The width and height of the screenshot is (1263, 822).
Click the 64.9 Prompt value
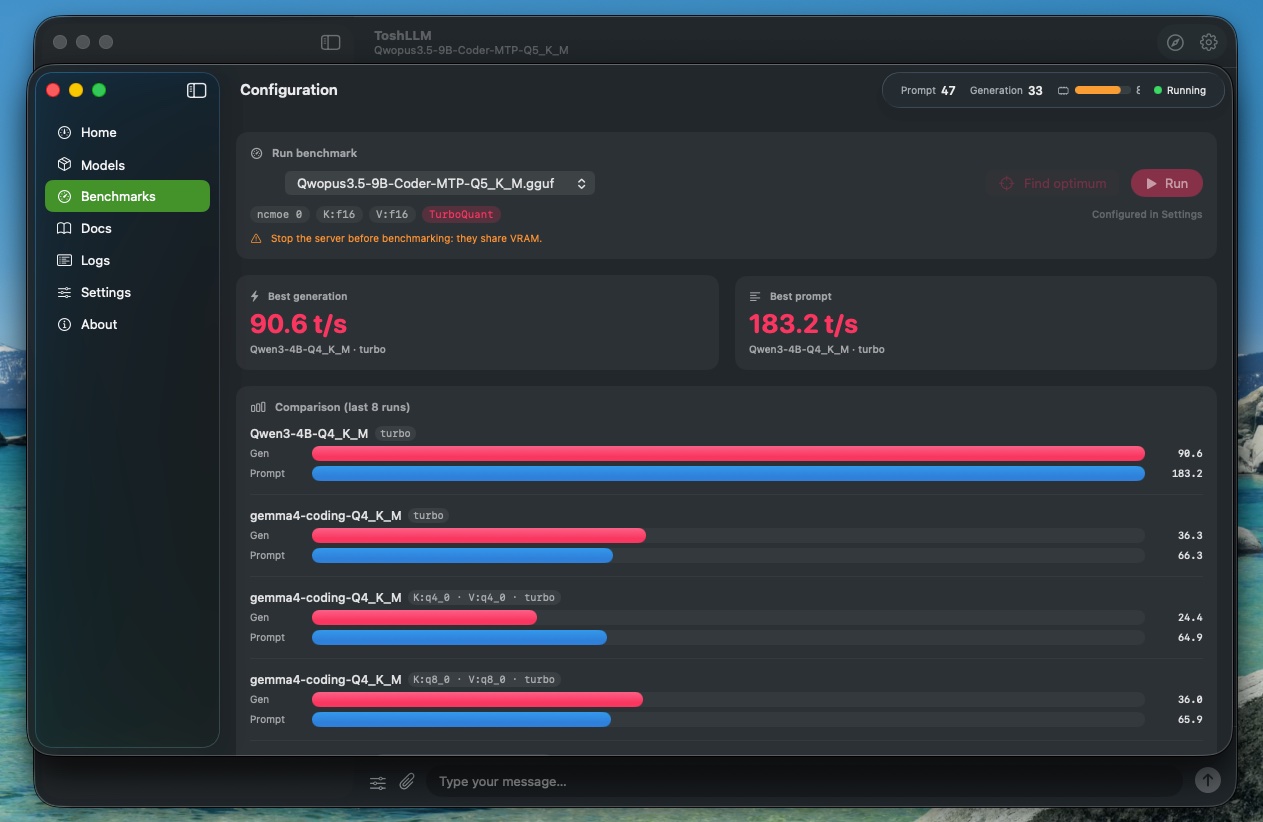[x=1190, y=638]
